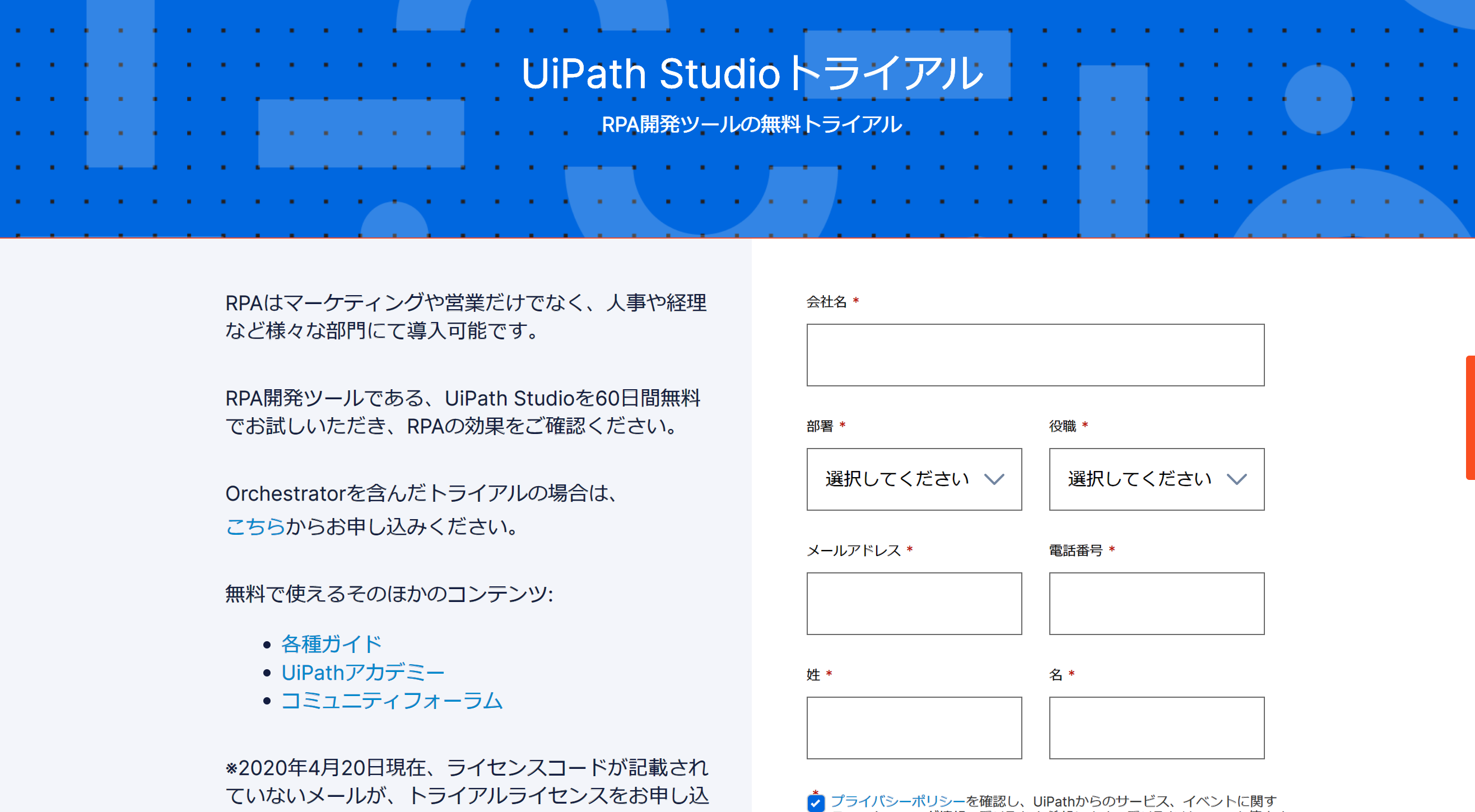Open the 各種ガイド guides link
Viewport: 1475px width, 812px height.
click(331, 644)
